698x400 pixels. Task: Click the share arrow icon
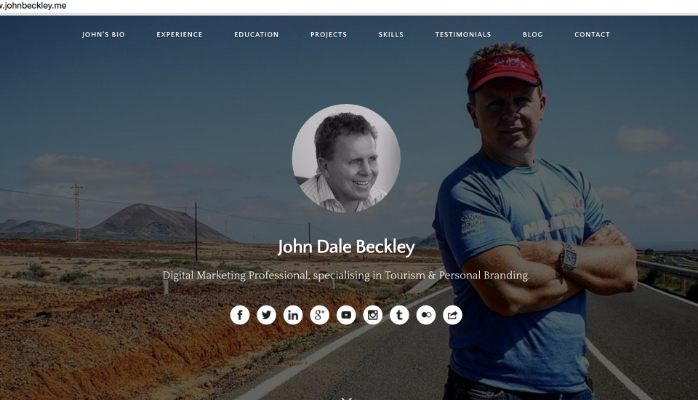click(x=452, y=315)
